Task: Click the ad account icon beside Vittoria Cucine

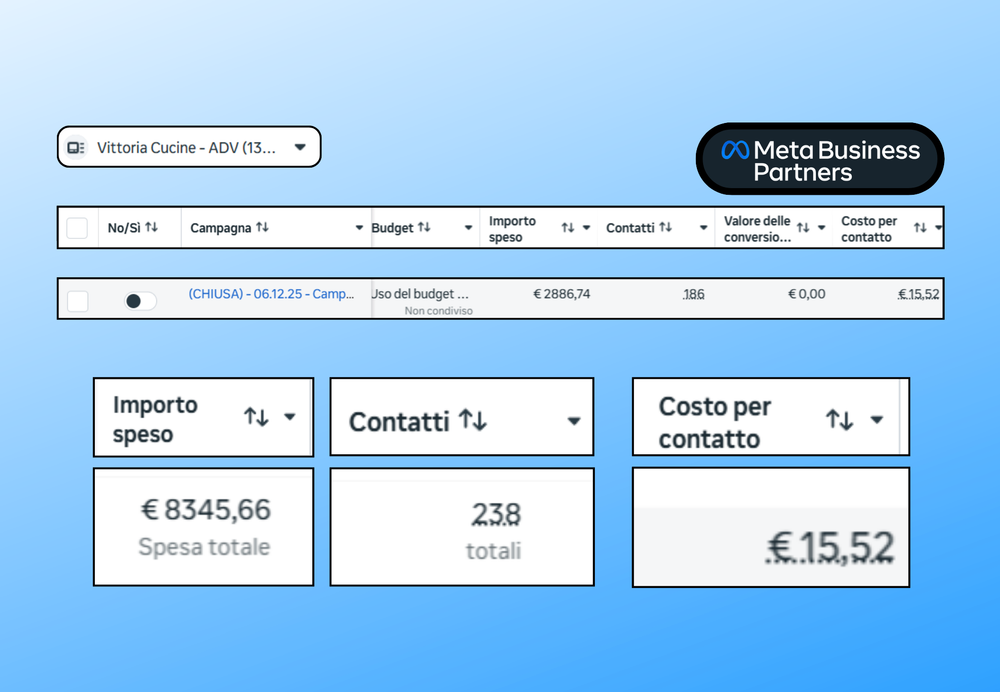Action: (76, 148)
